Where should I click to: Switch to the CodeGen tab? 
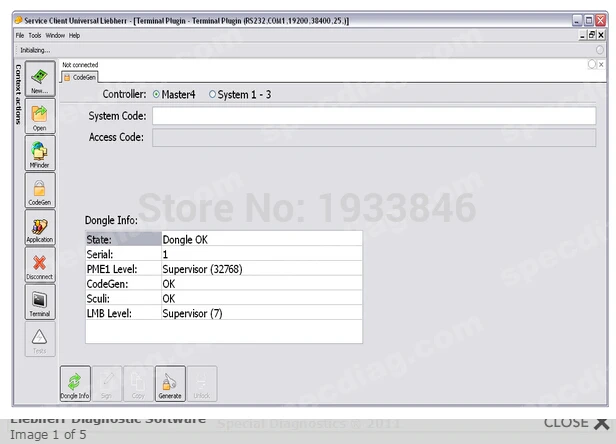click(x=80, y=77)
